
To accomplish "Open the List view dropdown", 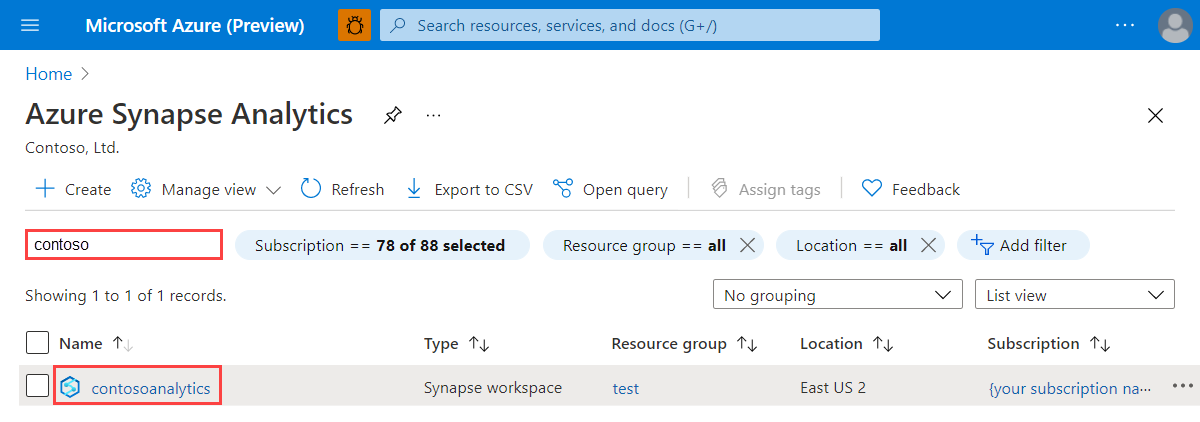I will 1075,295.
